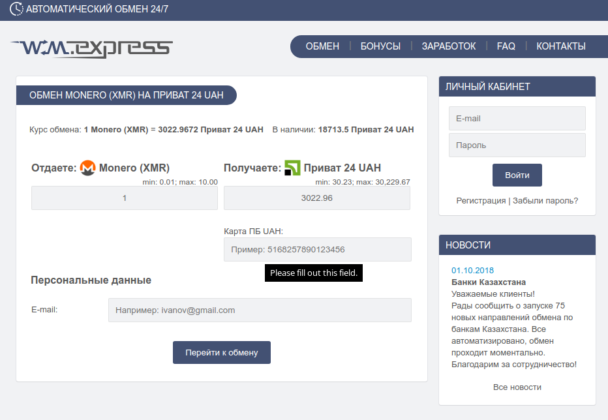Open the FAQ menu item
The height and width of the screenshot is (420, 608).
click(x=506, y=47)
